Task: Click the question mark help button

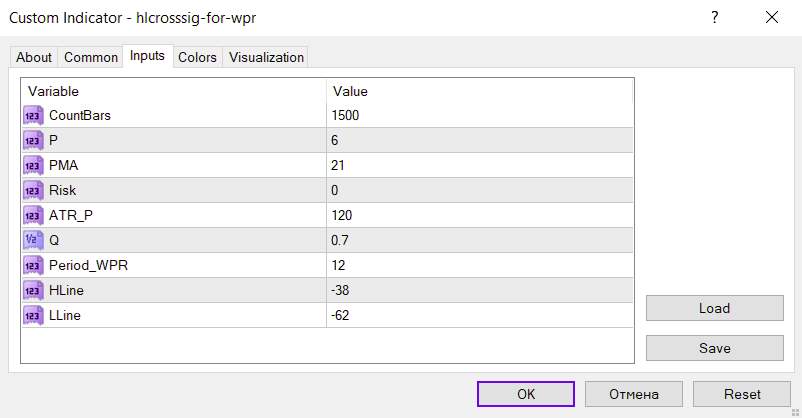Action: (715, 17)
